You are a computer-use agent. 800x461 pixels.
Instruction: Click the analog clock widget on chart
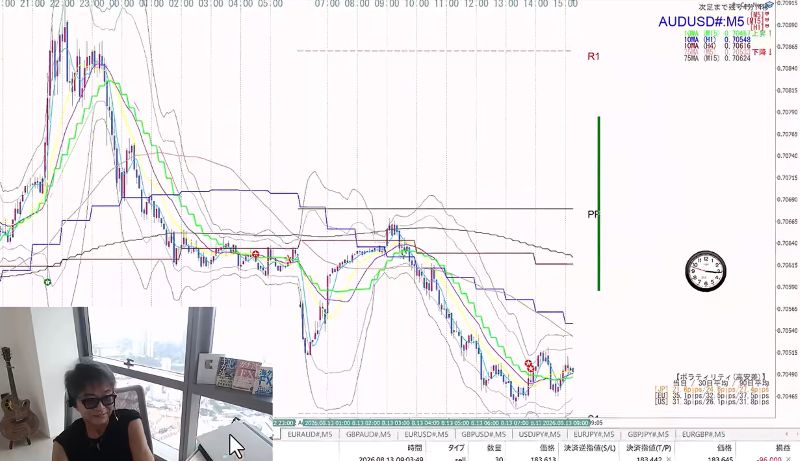(706, 271)
